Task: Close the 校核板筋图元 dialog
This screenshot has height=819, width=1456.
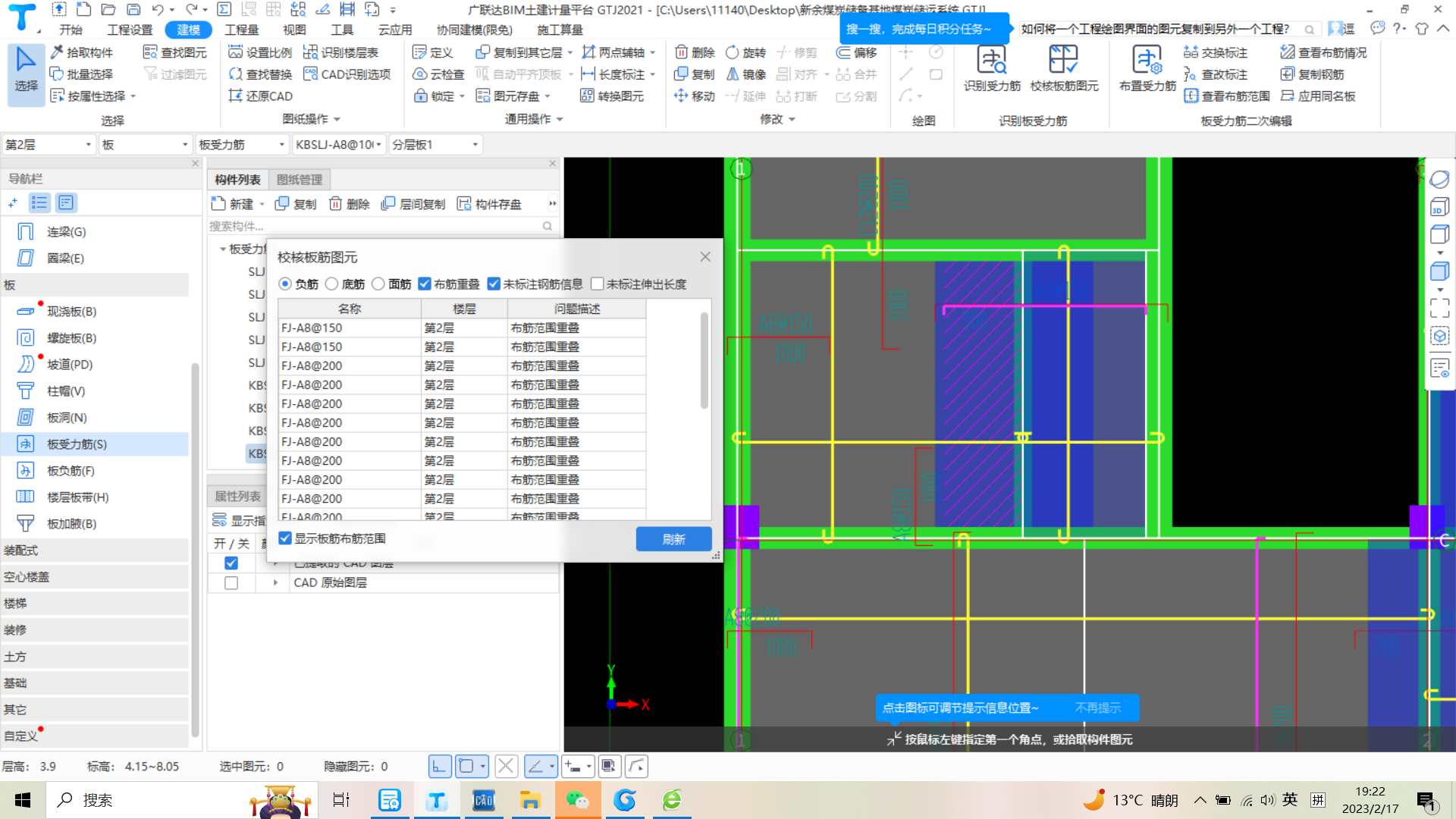Action: tap(705, 257)
